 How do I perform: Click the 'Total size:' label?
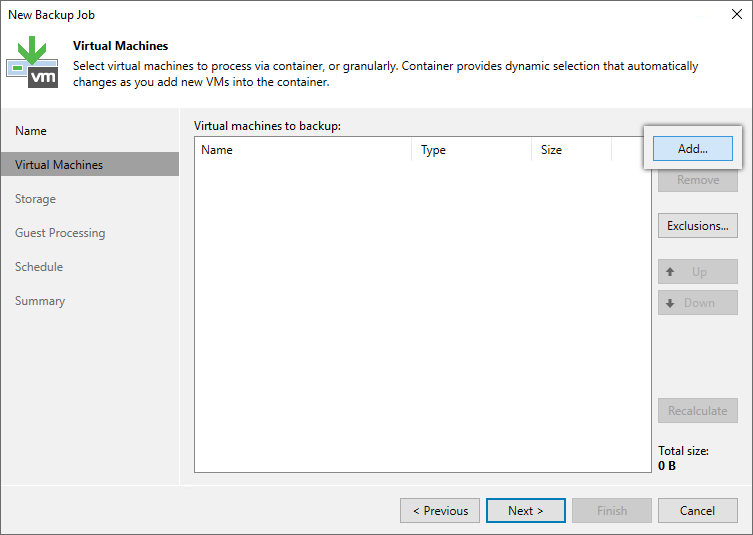point(683,451)
